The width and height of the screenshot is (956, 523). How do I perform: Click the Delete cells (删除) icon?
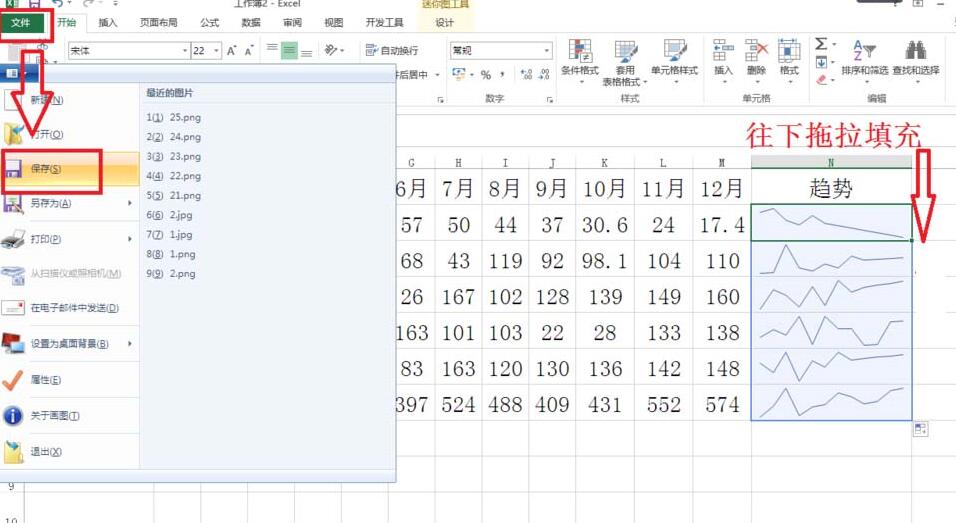[756, 52]
